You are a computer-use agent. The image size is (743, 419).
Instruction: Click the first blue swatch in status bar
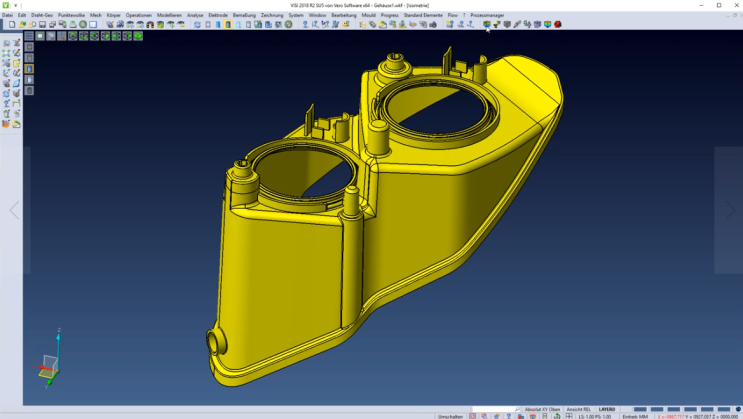click(640, 409)
